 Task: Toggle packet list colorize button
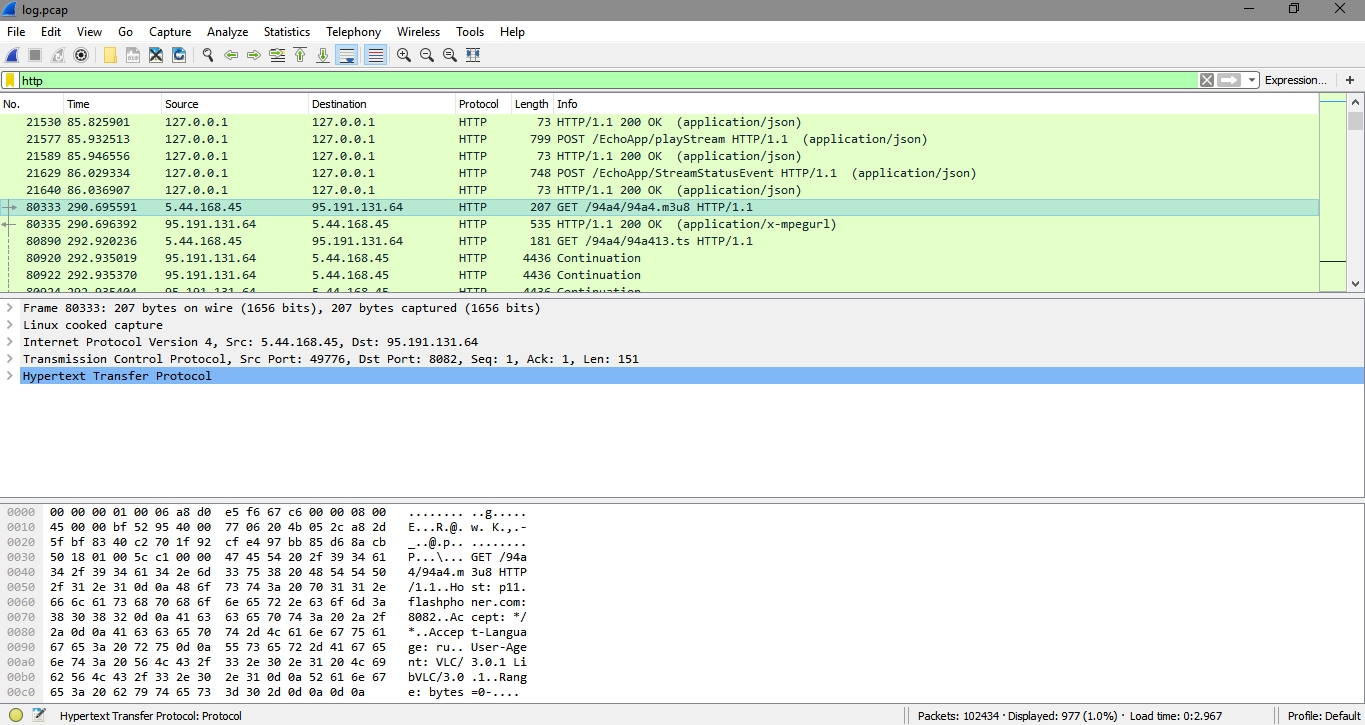click(x=376, y=55)
